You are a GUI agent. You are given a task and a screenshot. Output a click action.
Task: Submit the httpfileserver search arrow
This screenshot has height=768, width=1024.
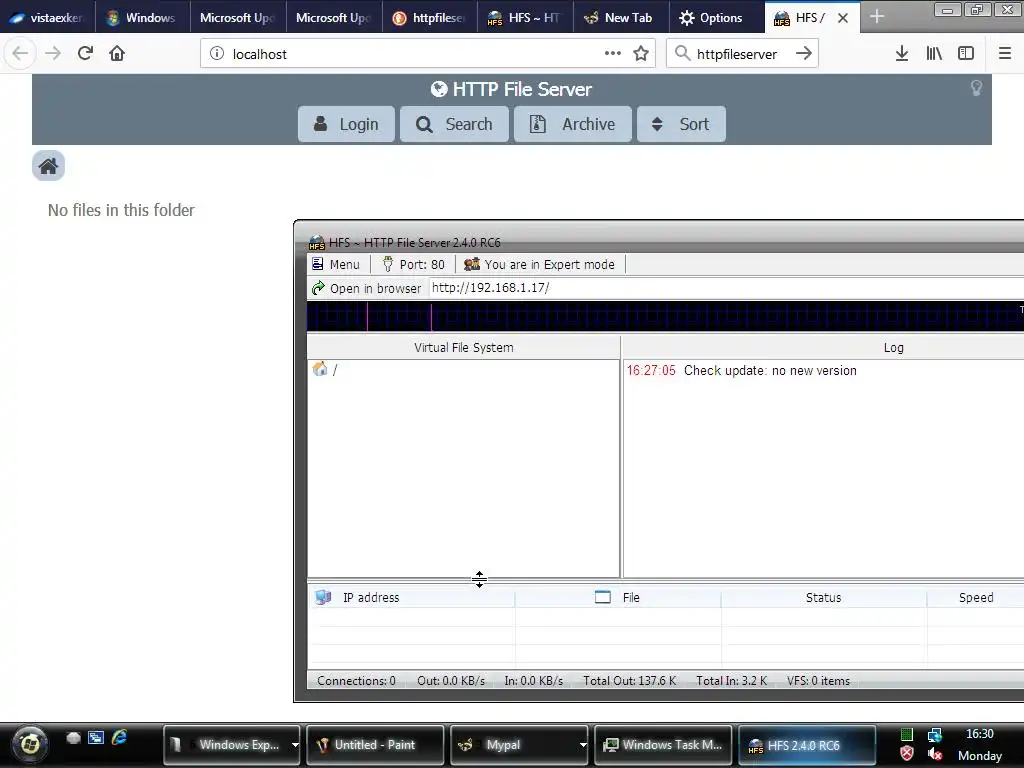pyautogui.click(x=804, y=54)
